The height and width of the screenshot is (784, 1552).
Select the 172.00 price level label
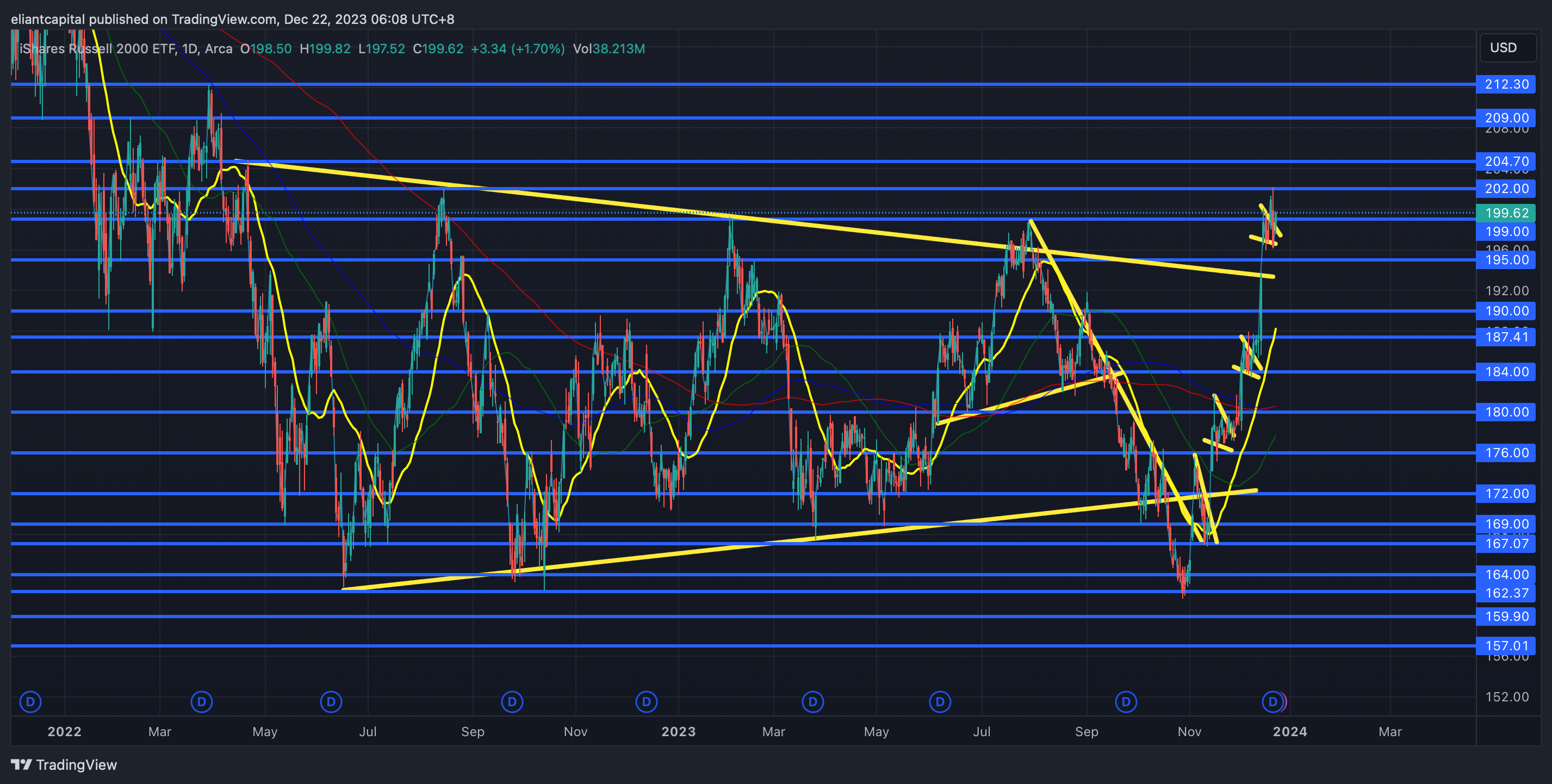(1506, 494)
